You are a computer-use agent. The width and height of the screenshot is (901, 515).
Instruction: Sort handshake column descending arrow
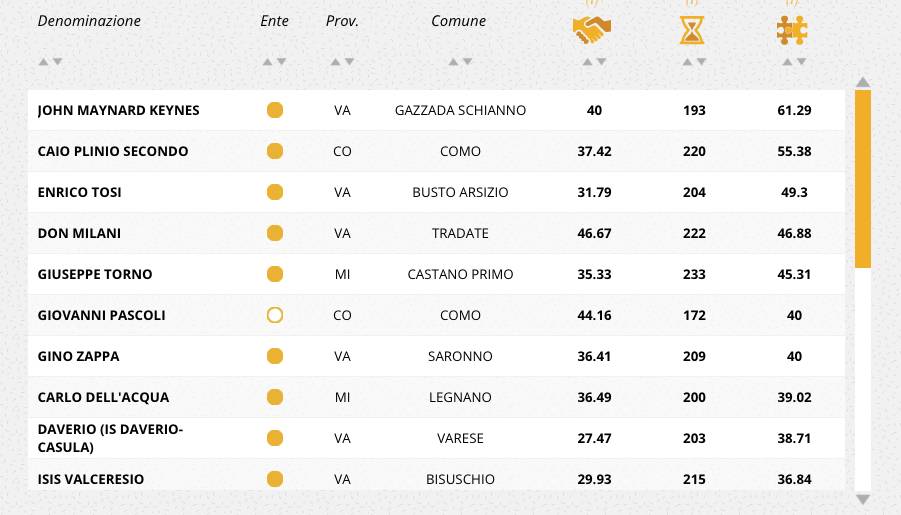(x=601, y=62)
